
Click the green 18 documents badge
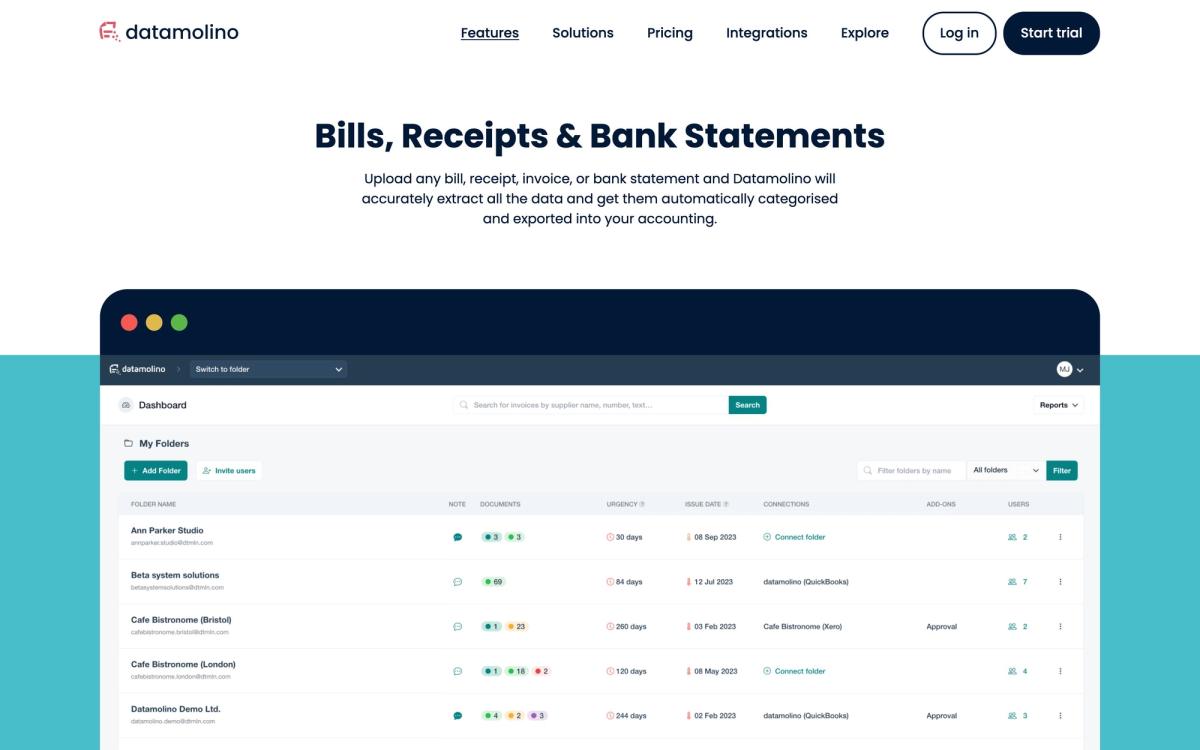tap(517, 671)
